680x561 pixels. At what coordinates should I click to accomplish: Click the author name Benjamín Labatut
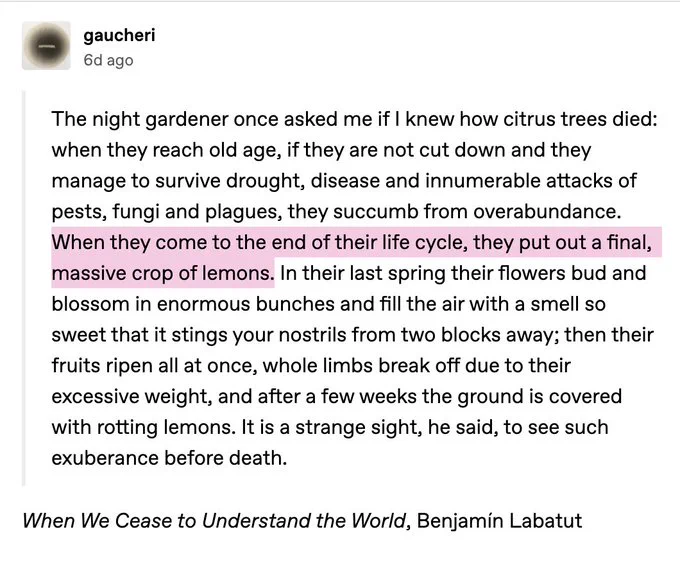pos(499,520)
